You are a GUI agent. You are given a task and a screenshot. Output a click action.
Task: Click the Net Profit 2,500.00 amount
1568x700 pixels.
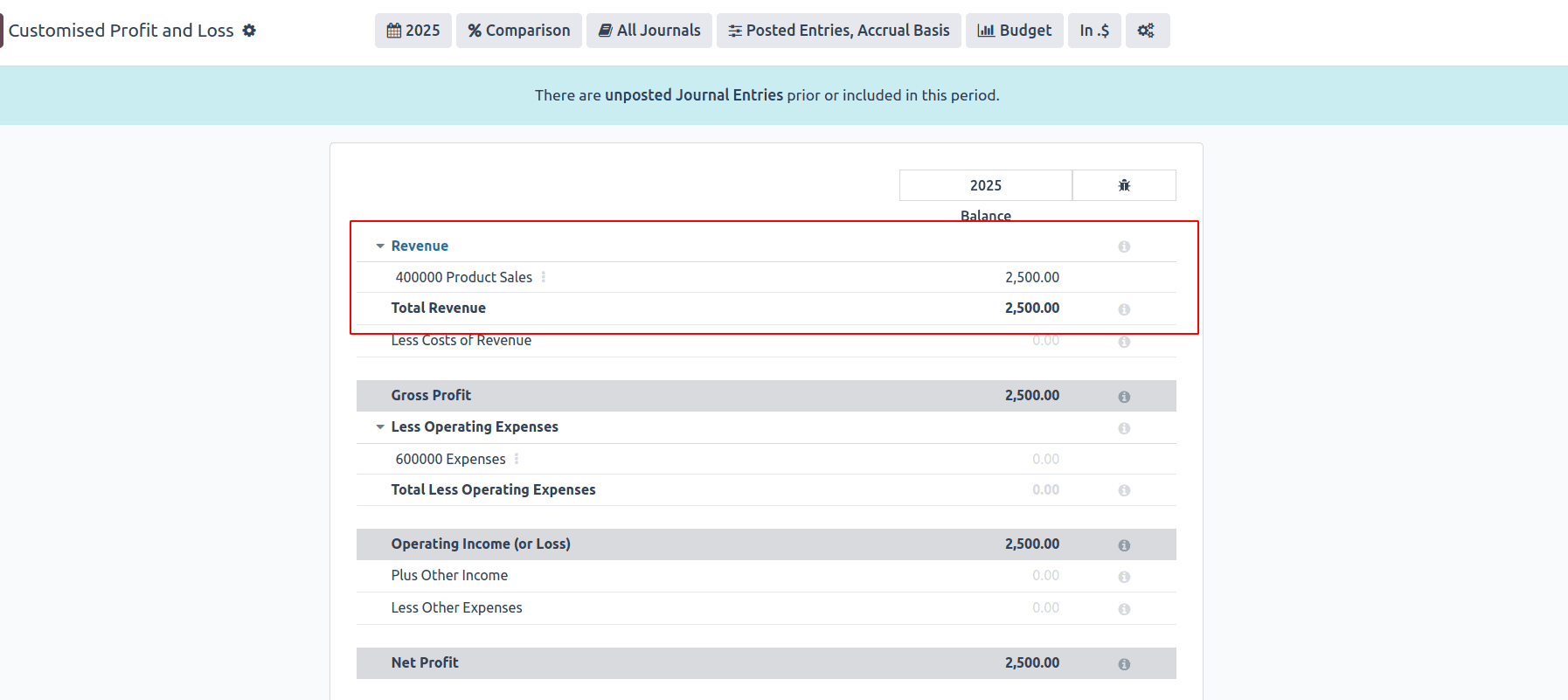1032,662
